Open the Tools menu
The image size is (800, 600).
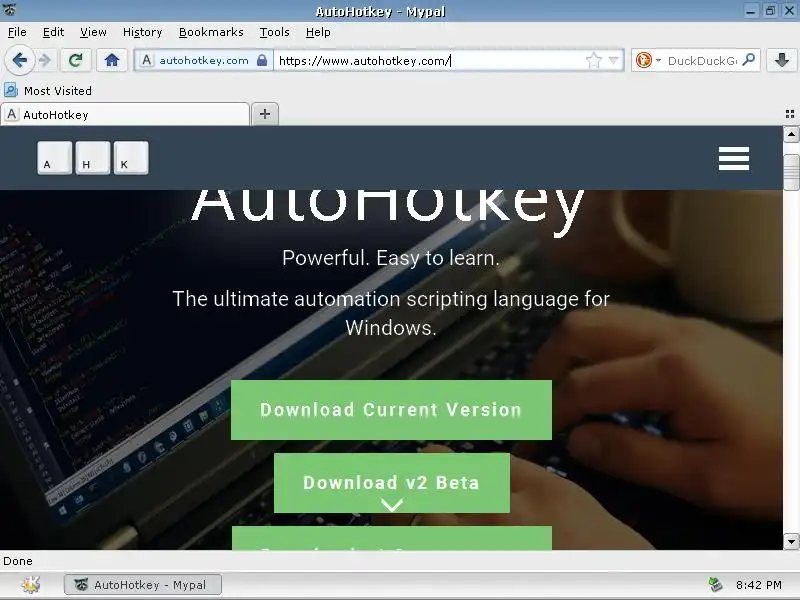tap(274, 32)
